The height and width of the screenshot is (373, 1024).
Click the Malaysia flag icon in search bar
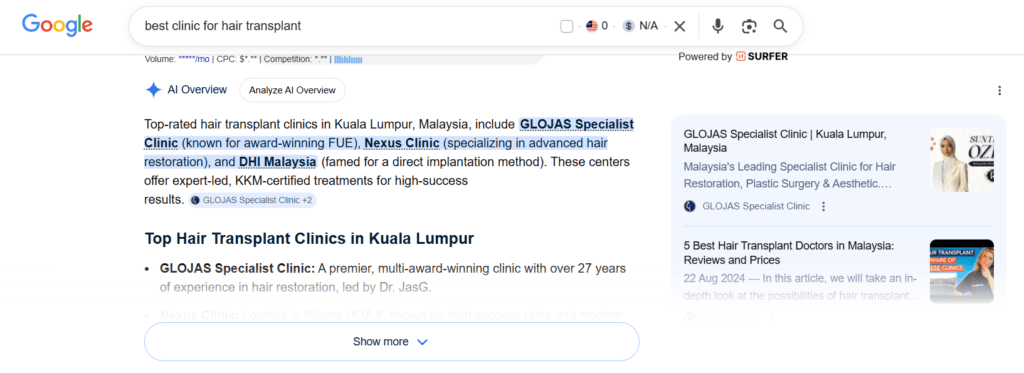592,26
